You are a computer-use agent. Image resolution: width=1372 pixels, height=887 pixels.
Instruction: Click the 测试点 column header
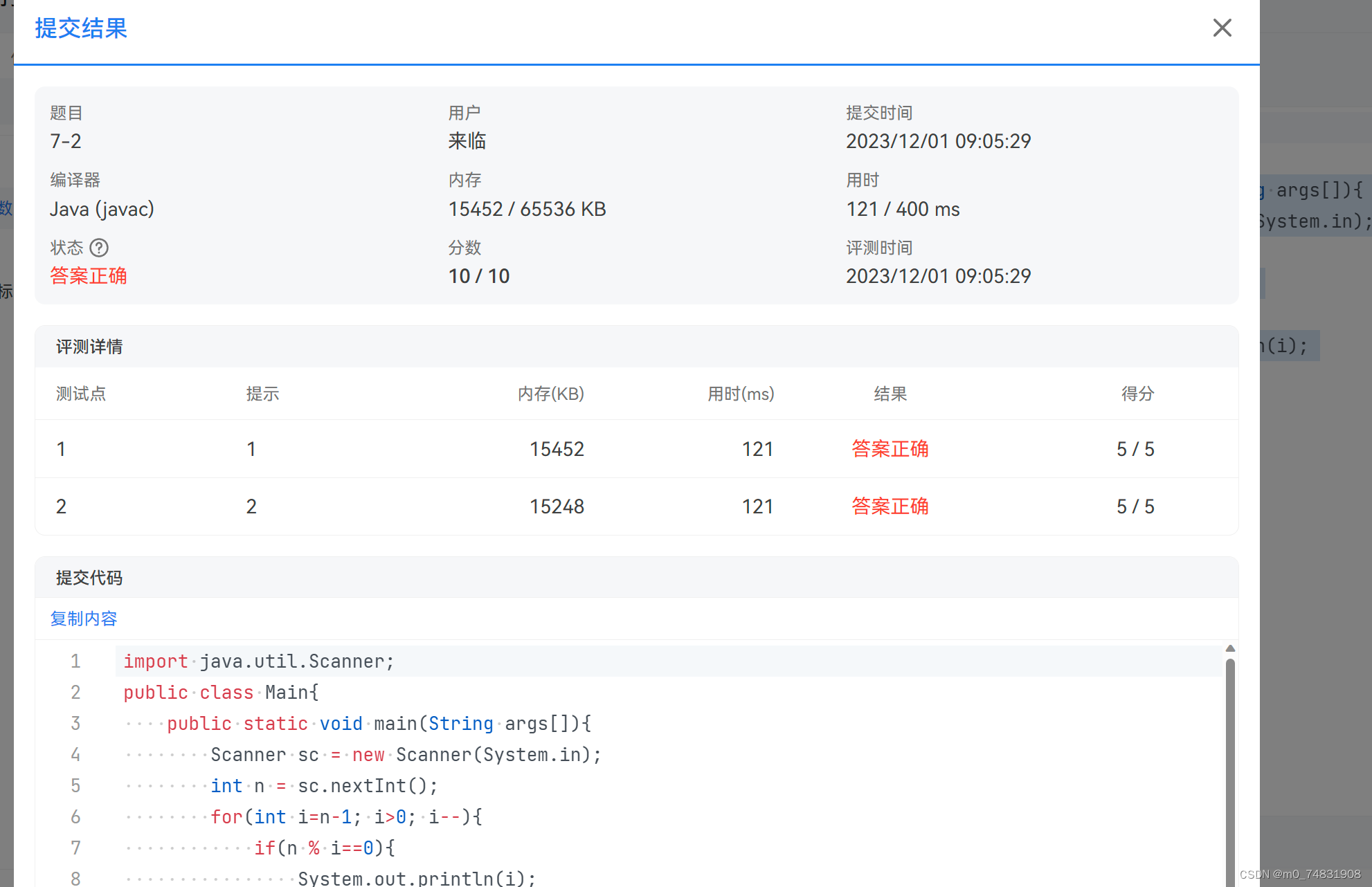click(81, 394)
